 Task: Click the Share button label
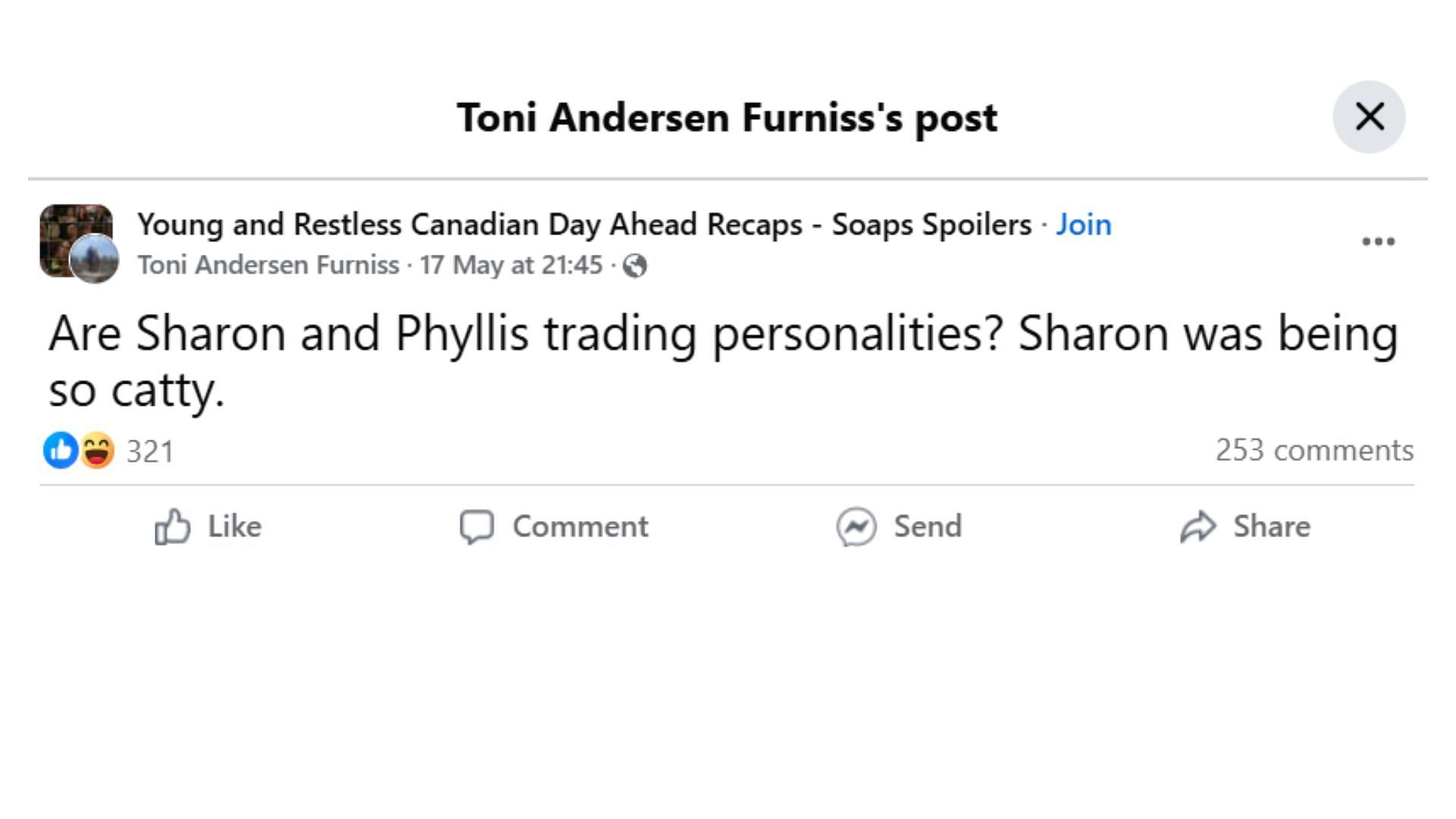click(1272, 526)
